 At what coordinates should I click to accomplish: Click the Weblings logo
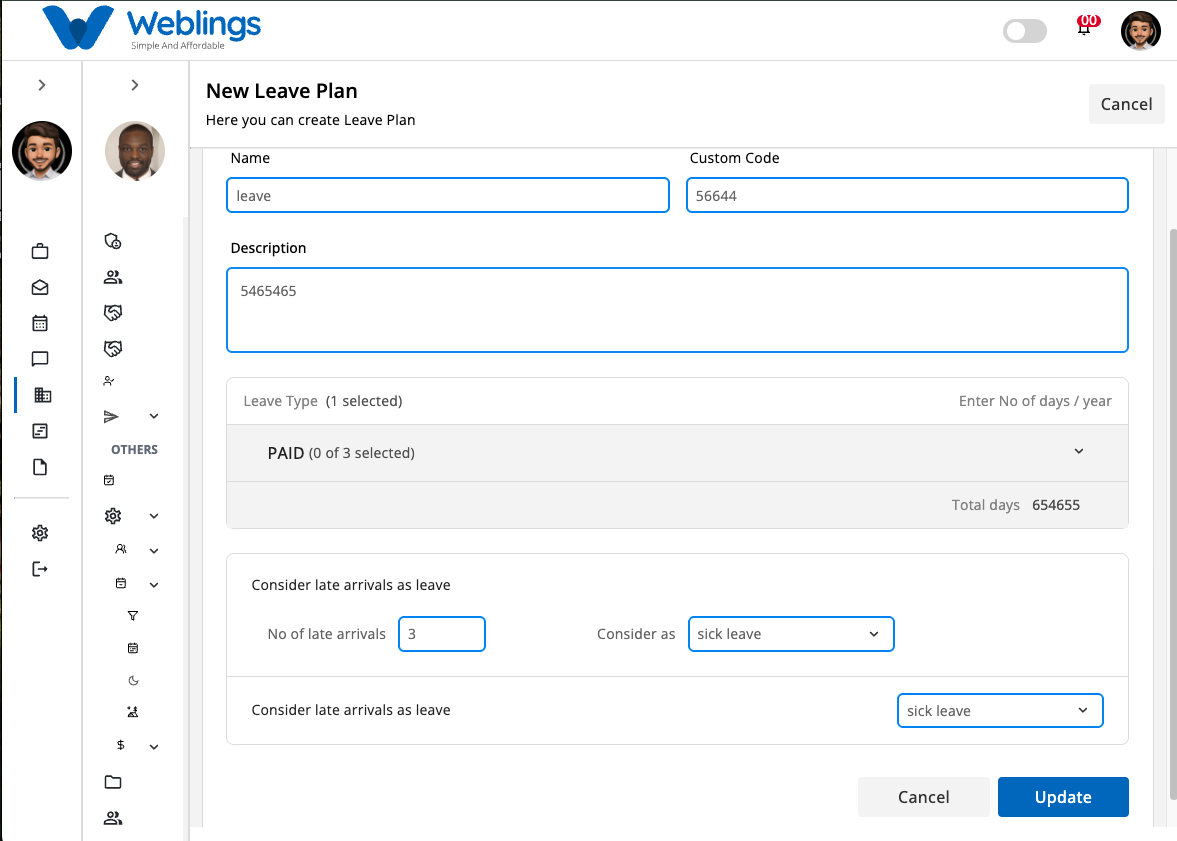tap(152, 29)
